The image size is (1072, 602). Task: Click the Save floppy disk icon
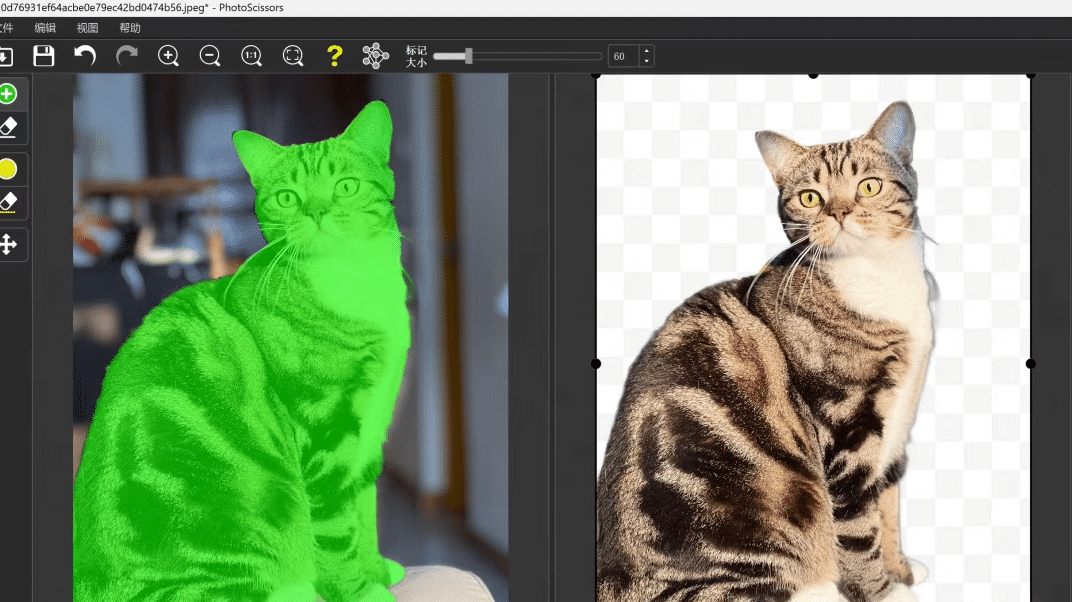[x=44, y=56]
